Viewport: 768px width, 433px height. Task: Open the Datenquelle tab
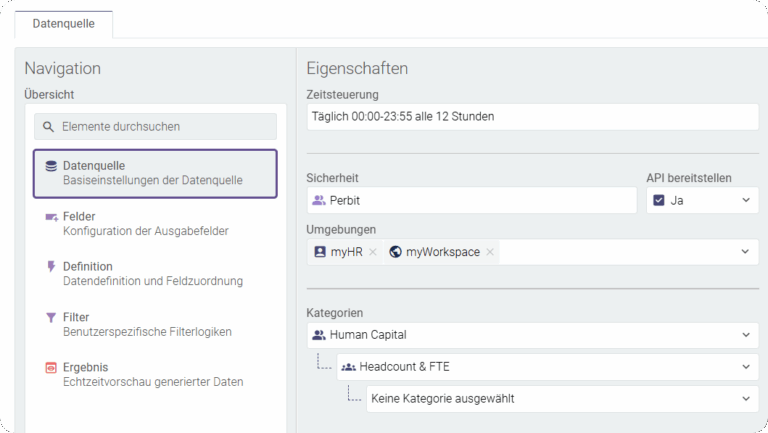pos(64,24)
